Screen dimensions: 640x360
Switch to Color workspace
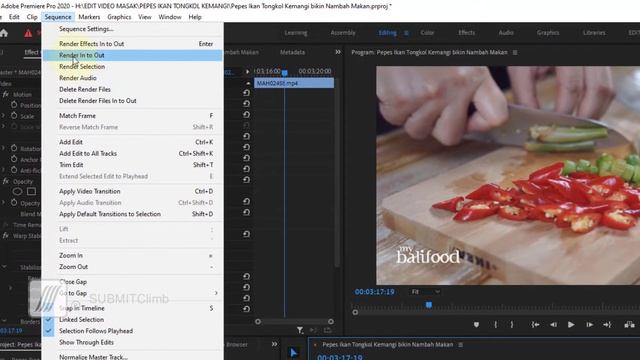[427, 33]
